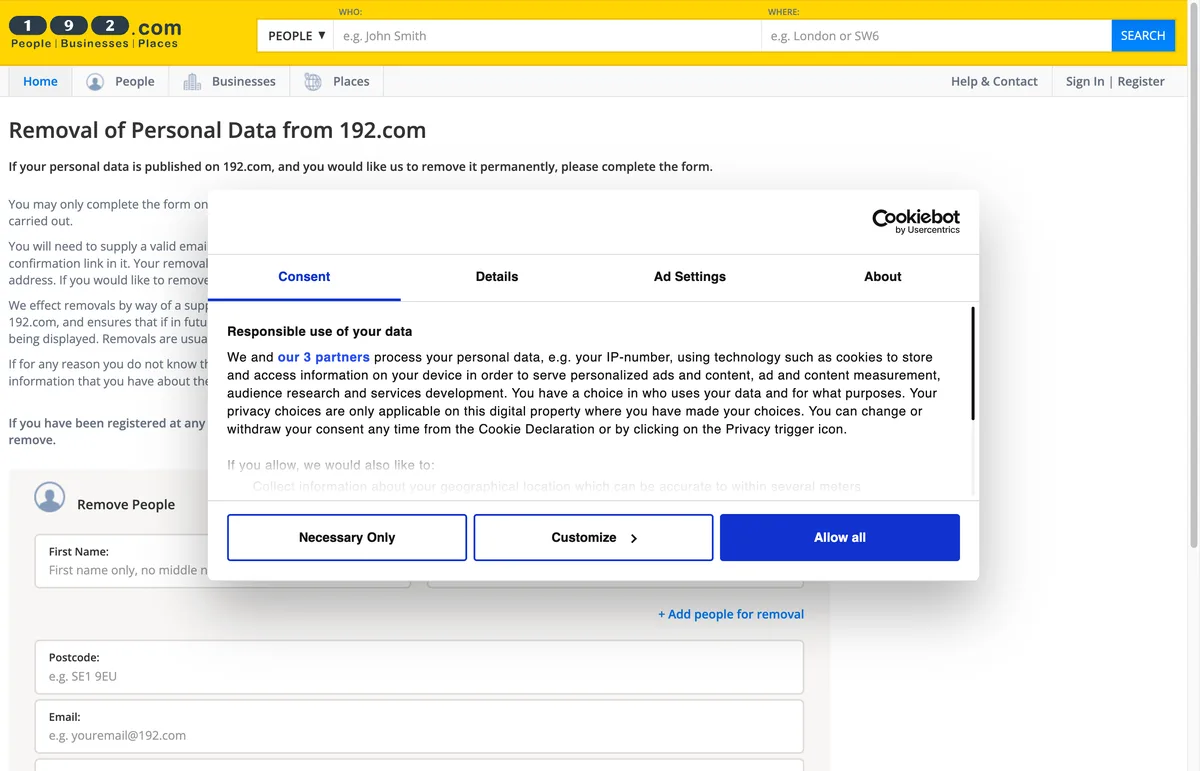Click the Places globe icon
The height and width of the screenshot is (771, 1200).
[313, 82]
